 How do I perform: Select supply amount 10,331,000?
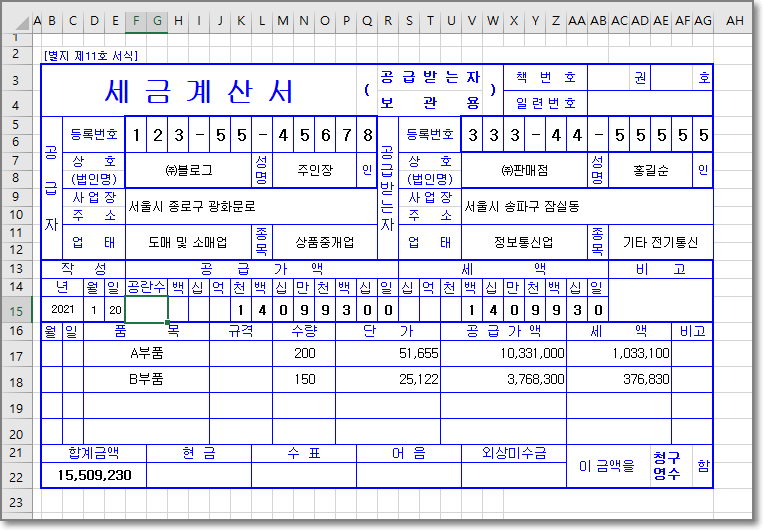[x=504, y=353]
